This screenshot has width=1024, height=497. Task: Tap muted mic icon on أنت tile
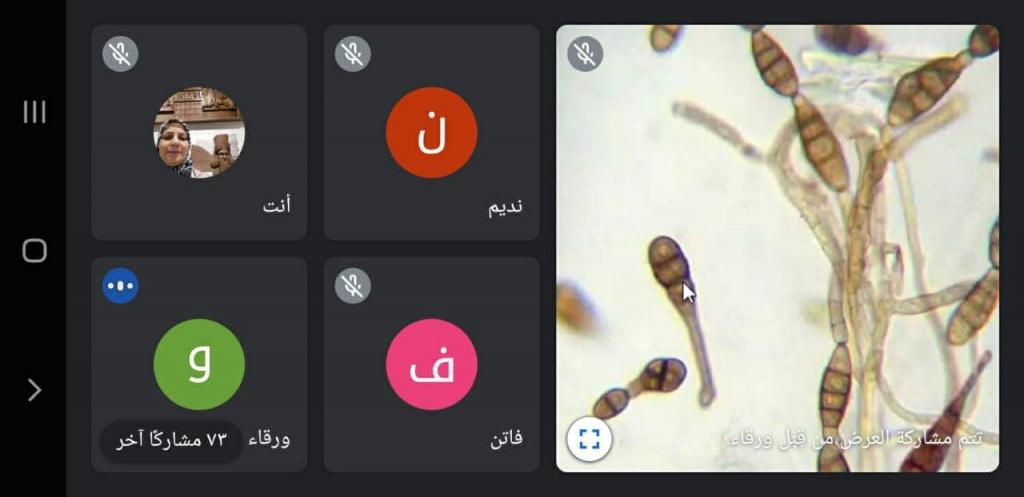pos(120,54)
